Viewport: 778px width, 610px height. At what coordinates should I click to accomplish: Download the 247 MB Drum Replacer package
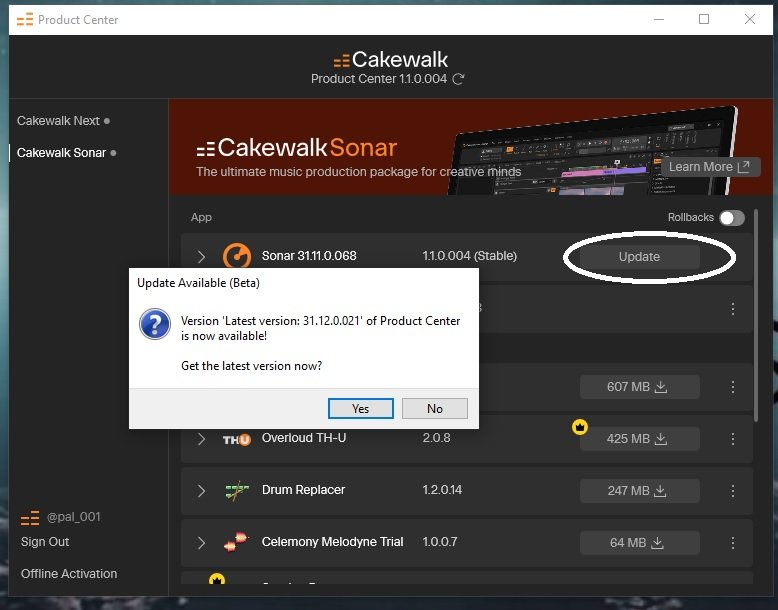coord(639,491)
